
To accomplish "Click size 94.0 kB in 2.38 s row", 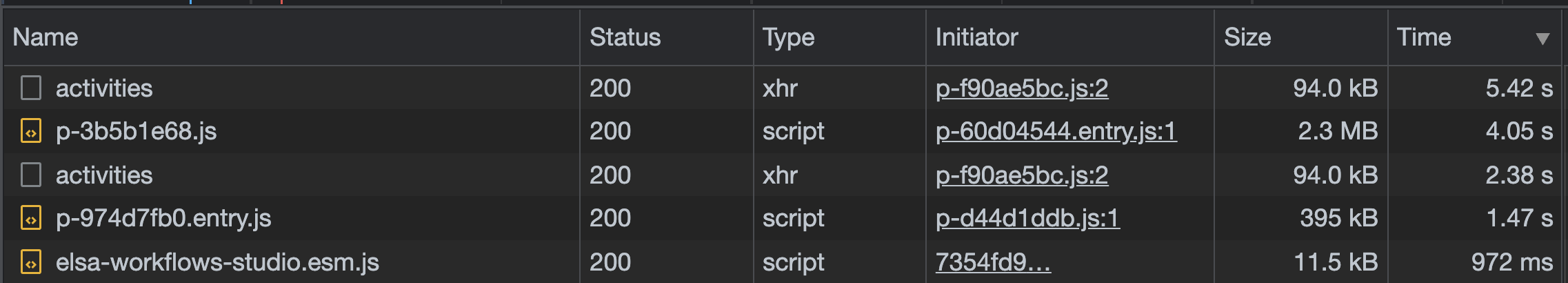I will (1336, 175).
